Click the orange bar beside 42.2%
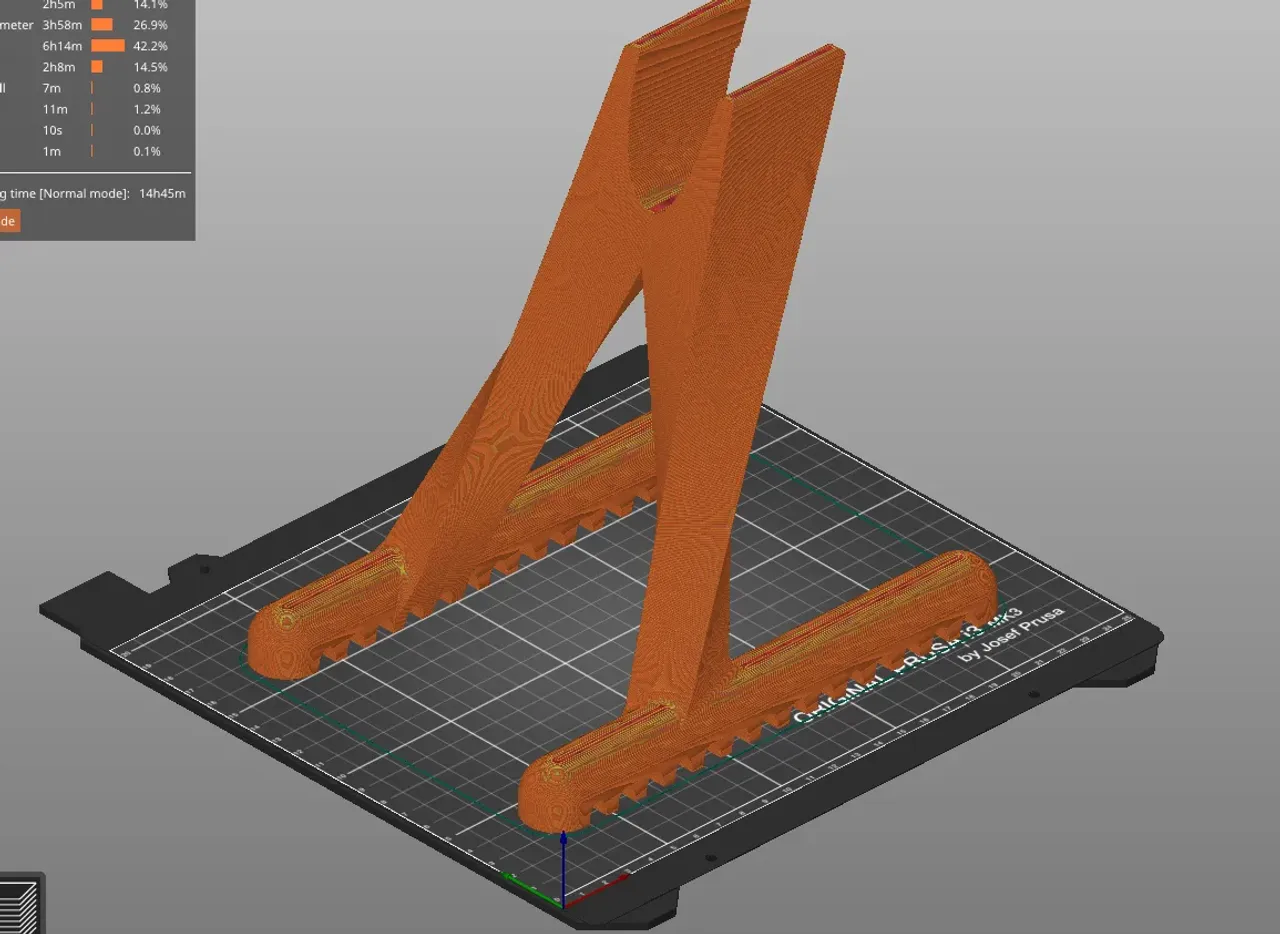The width and height of the screenshot is (1280, 934). point(108,46)
